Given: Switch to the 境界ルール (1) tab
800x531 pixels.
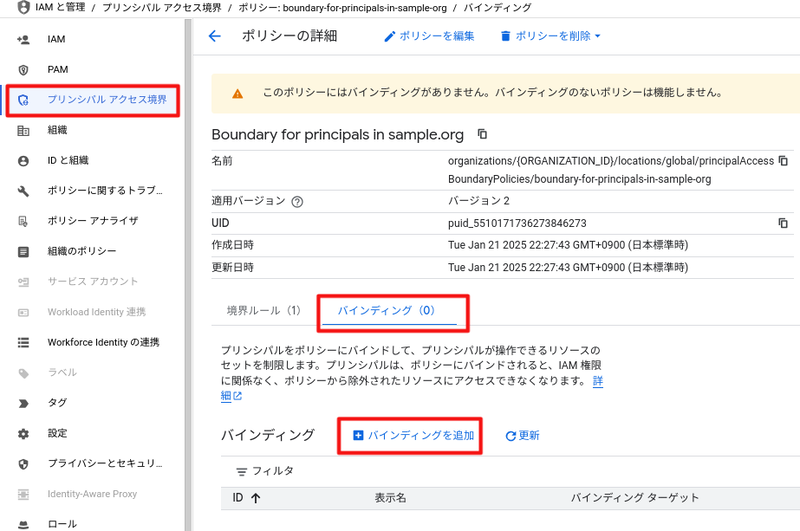Looking at the screenshot, I should [264, 311].
